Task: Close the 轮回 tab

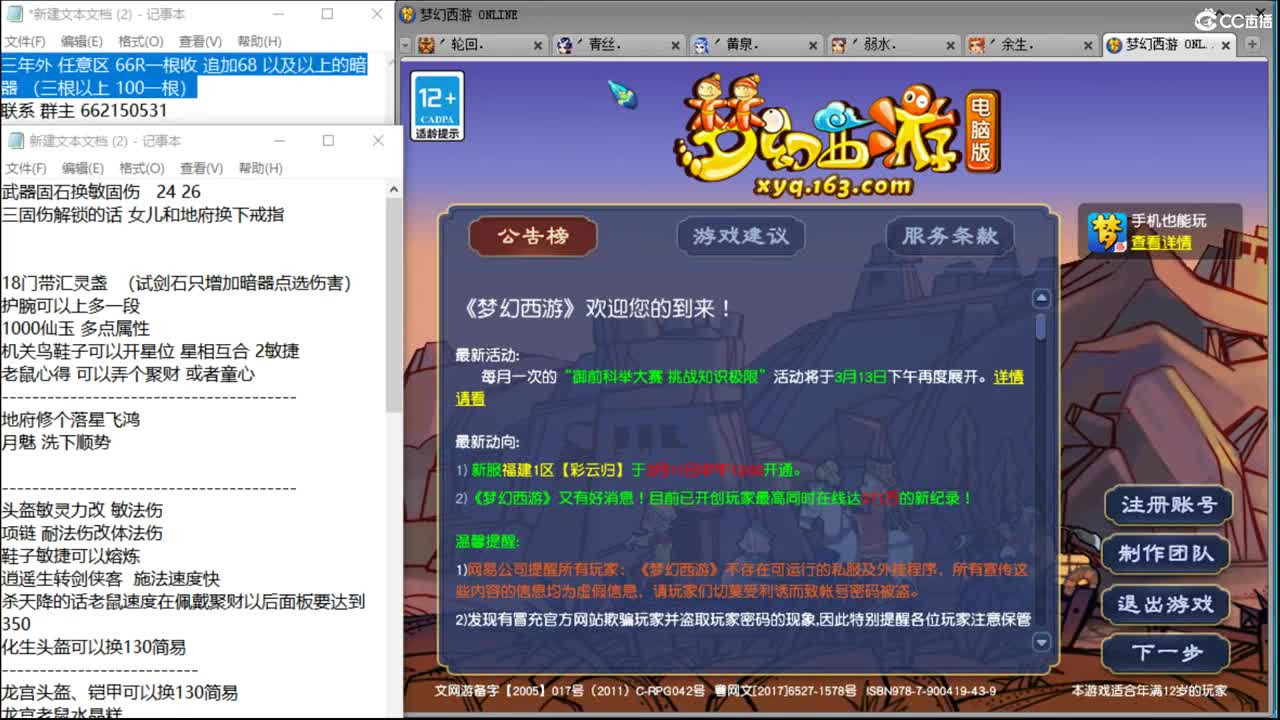Action: point(537,46)
